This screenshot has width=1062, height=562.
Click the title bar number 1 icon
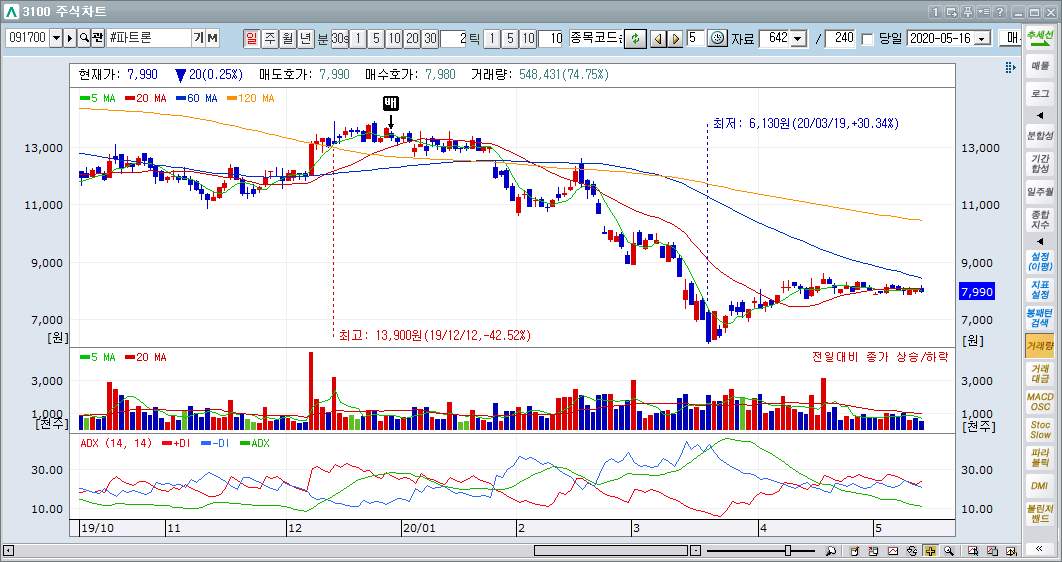[x=935, y=12]
